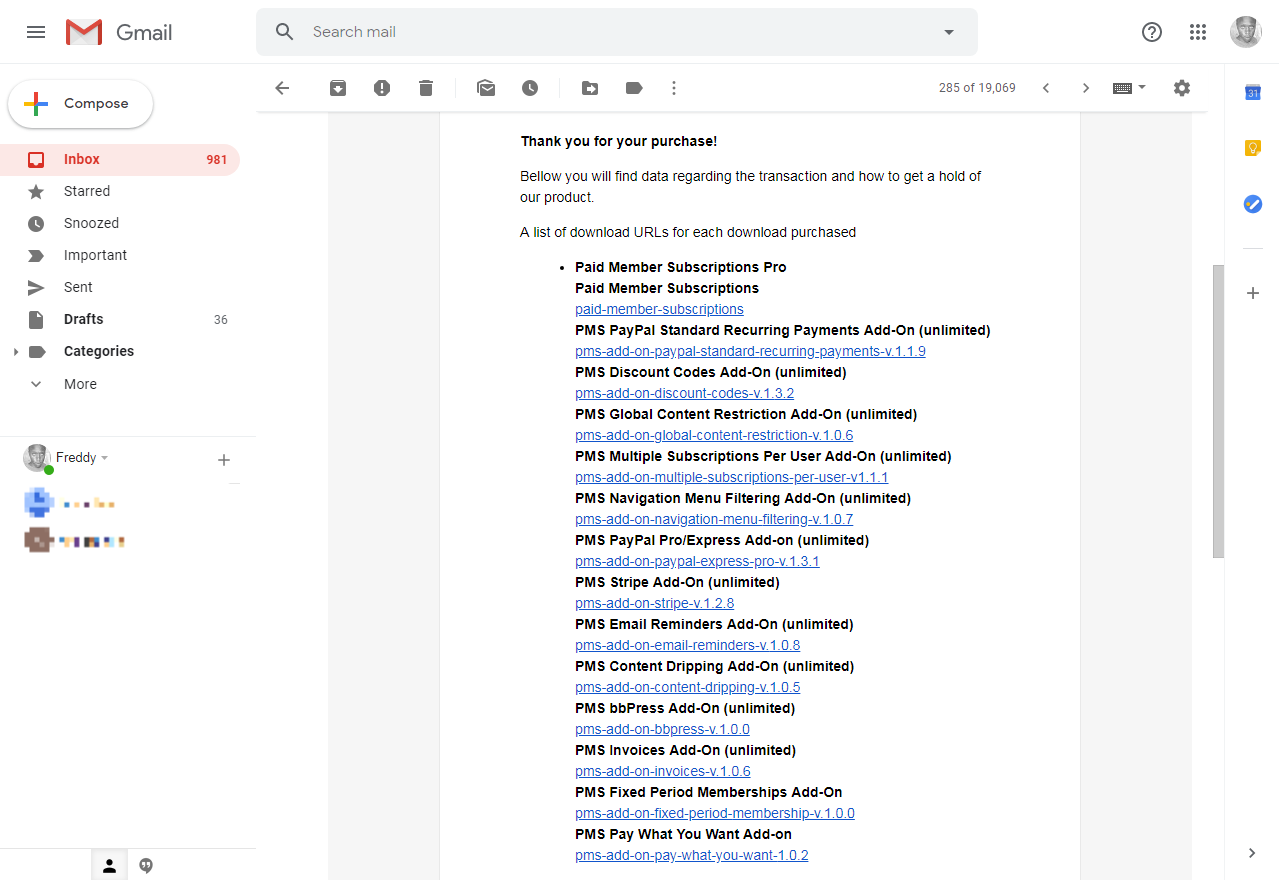1279x880 pixels.
Task: Switch to Hangouts contacts tab
Action: click(x=110, y=866)
